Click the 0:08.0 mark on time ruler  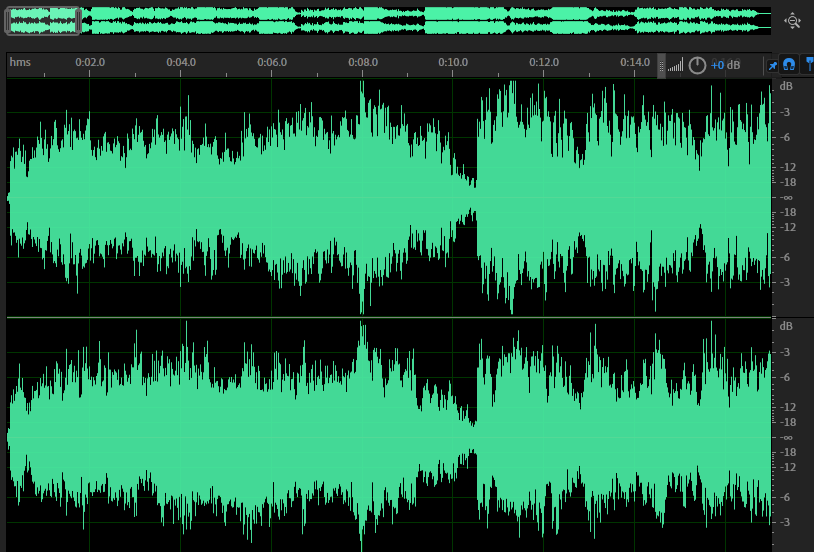[x=363, y=62]
